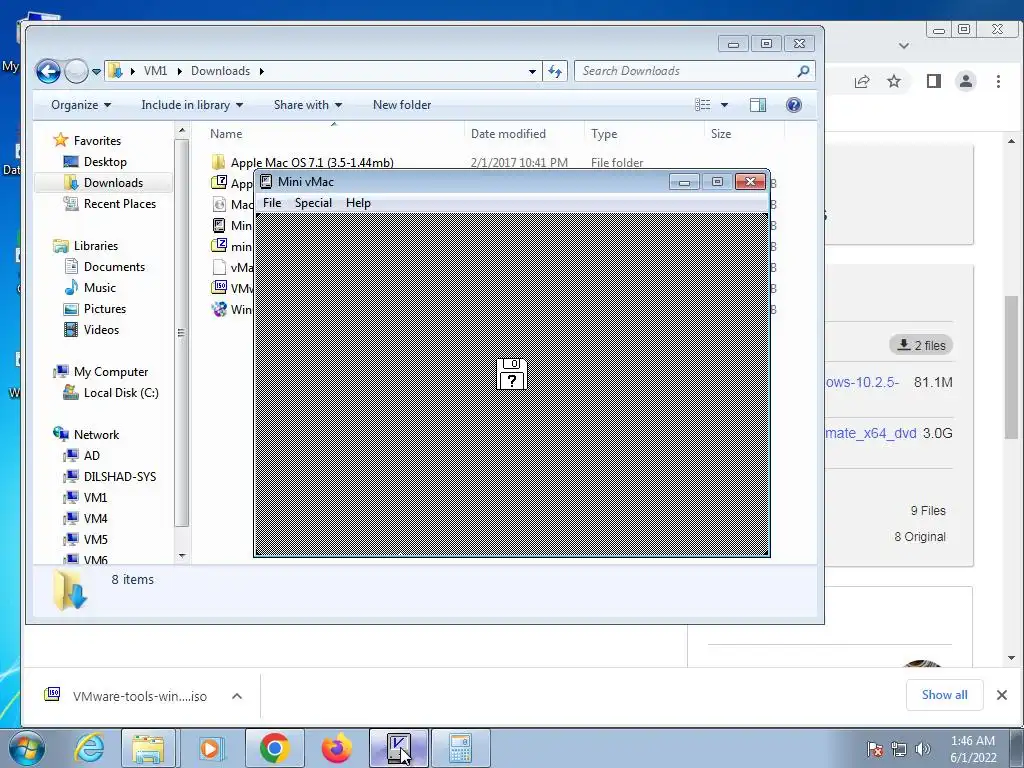
Task: Click the Explorer Forward arrow button
Action: [x=76, y=71]
